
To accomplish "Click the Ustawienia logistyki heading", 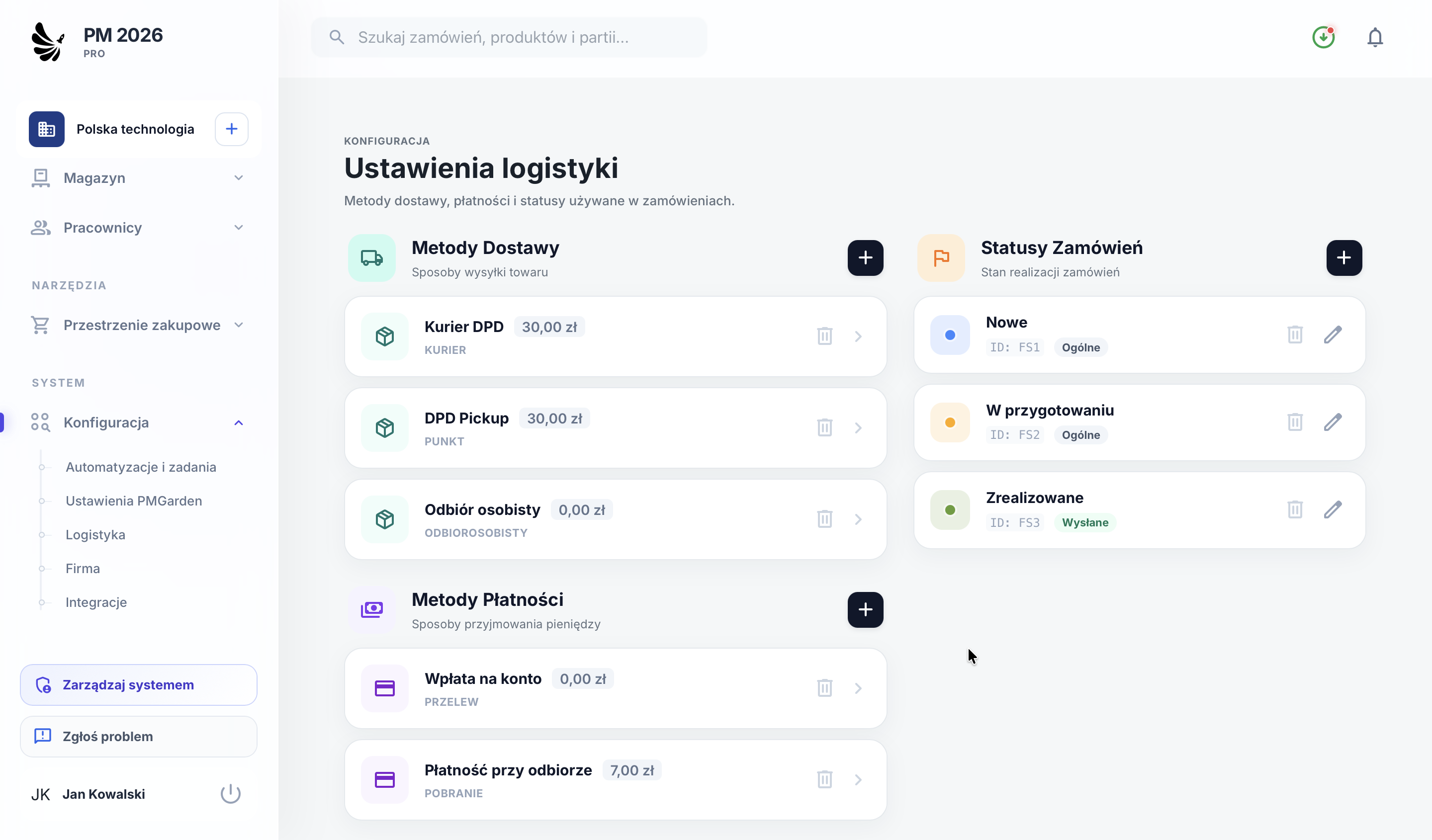I will point(481,168).
